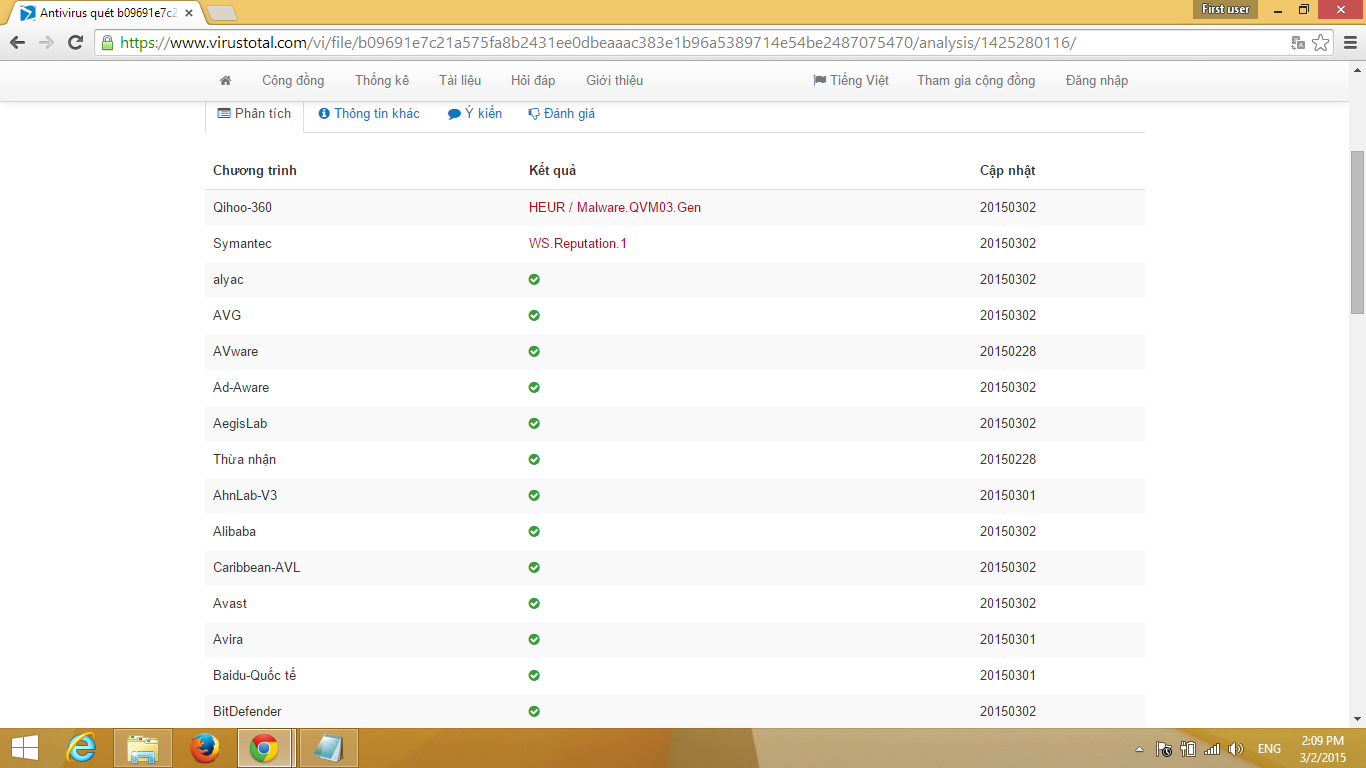Click the green check icon for Ad-Aware
The height and width of the screenshot is (768, 1366).
tap(534, 387)
